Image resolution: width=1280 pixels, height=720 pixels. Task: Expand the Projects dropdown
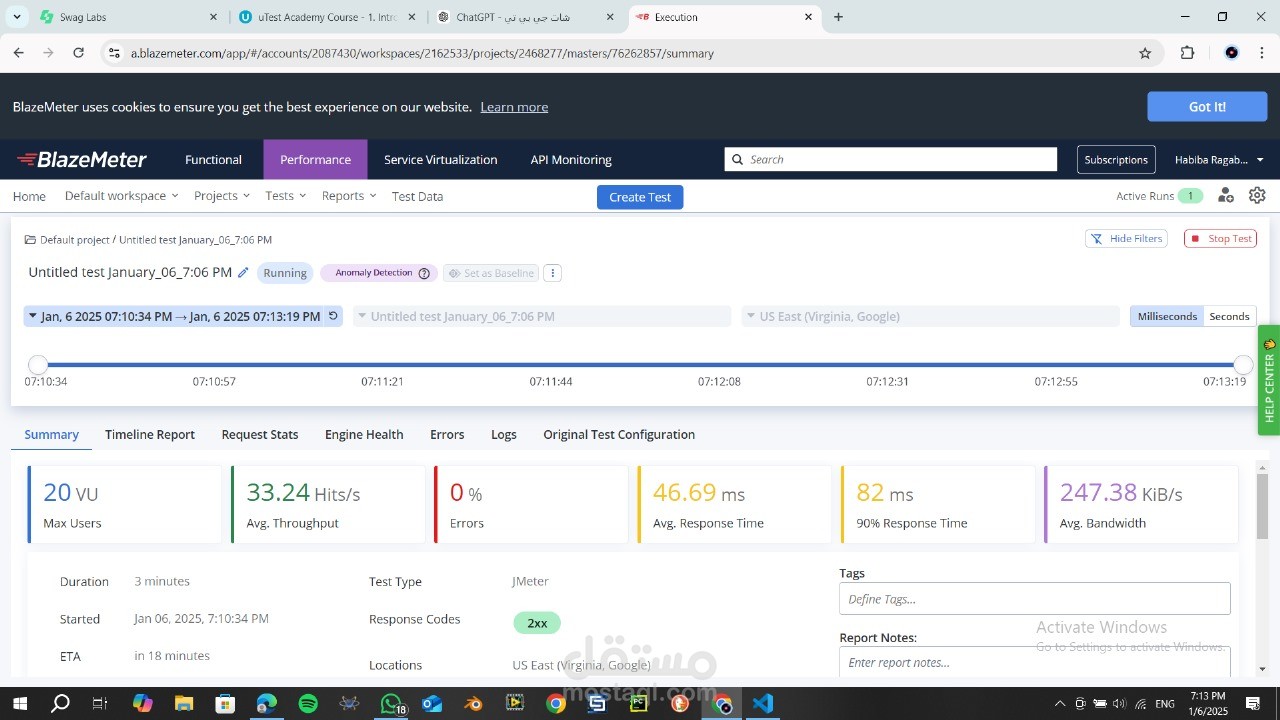[x=222, y=196]
